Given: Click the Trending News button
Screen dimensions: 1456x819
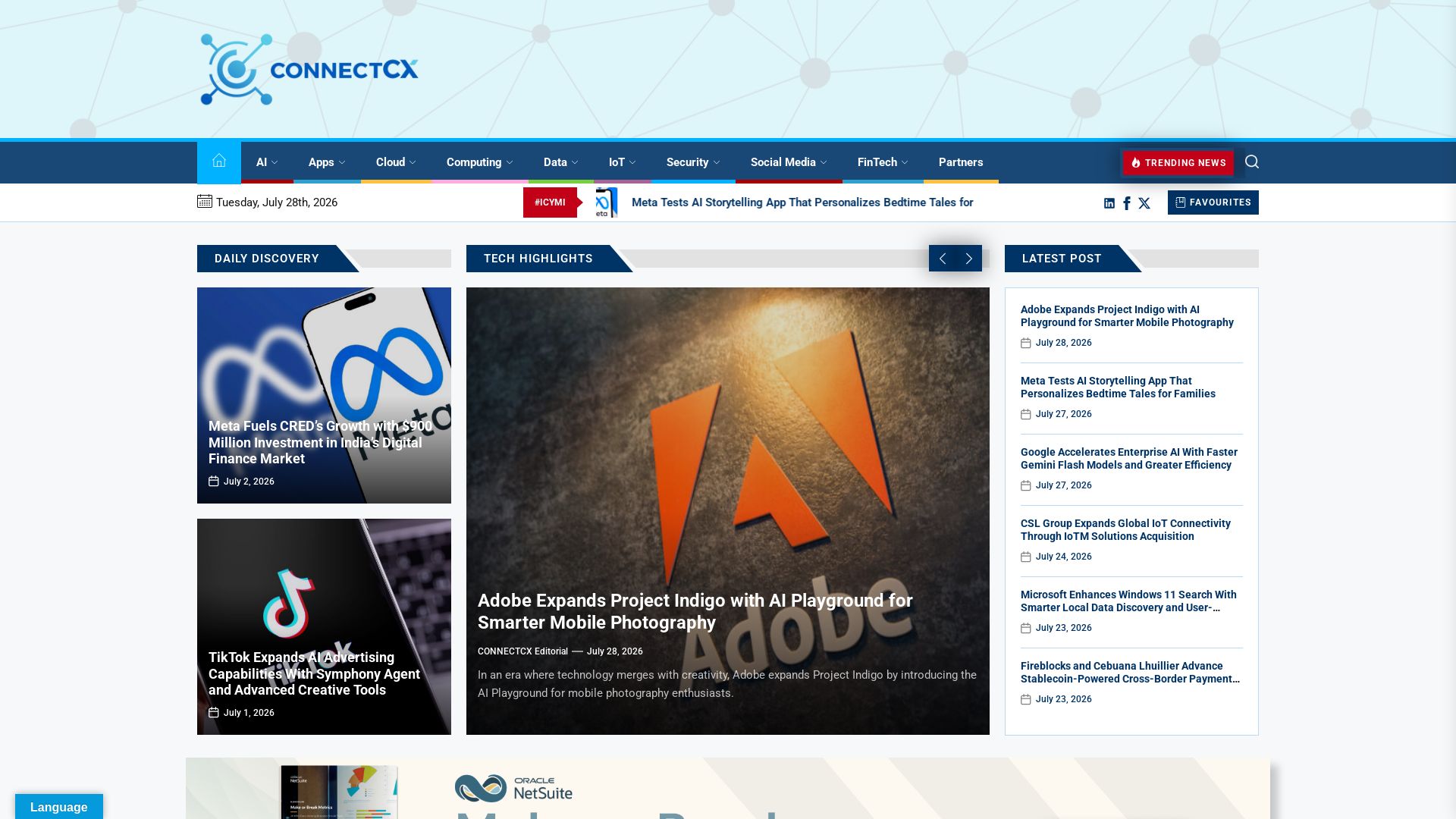Looking at the screenshot, I should pos(1178,163).
